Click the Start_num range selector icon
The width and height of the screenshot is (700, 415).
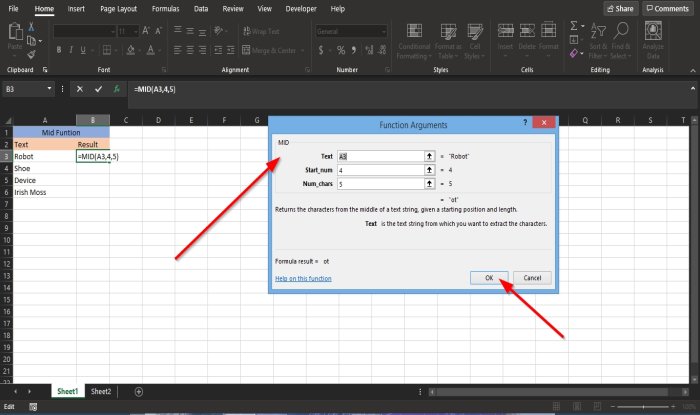[429, 170]
